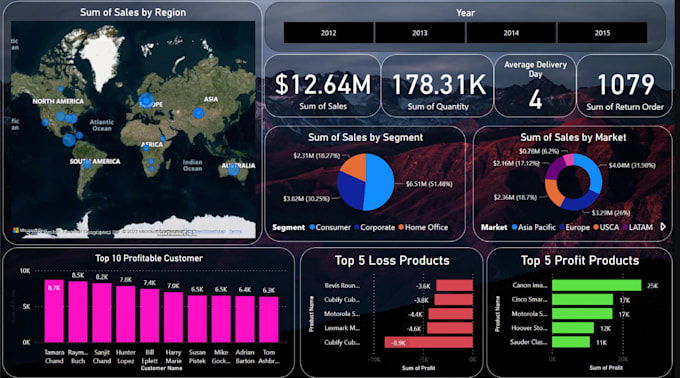Click the Adrian Barton axis label

245,357
